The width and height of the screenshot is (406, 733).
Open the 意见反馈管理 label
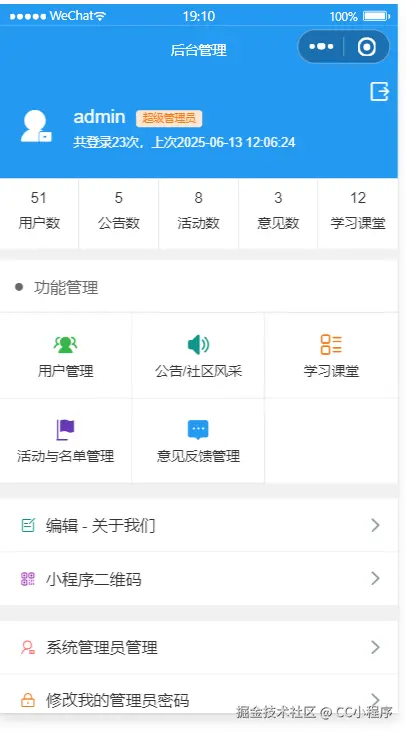coord(198,456)
